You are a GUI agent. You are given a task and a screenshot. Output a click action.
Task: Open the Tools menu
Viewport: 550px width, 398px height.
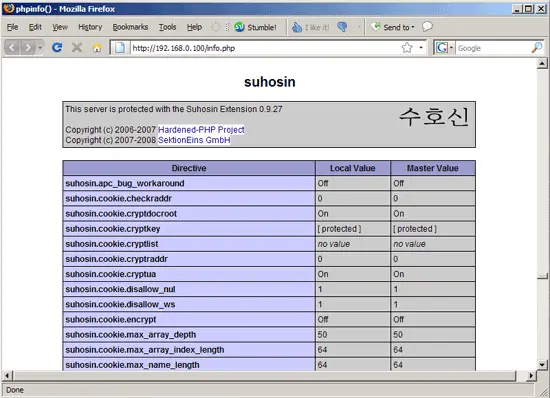pyautogui.click(x=167, y=27)
